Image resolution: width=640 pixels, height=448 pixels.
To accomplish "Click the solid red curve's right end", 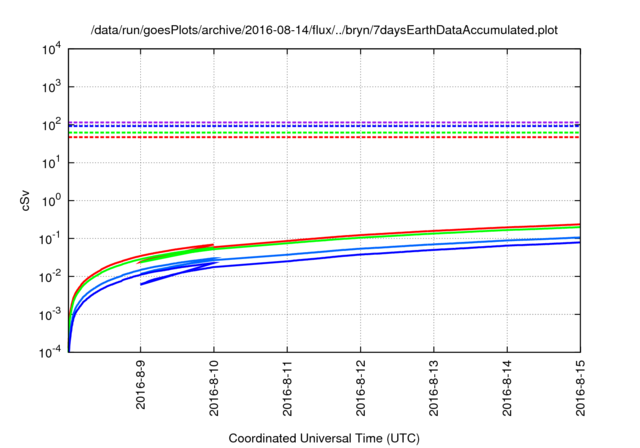I will pyautogui.click(x=576, y=225).
